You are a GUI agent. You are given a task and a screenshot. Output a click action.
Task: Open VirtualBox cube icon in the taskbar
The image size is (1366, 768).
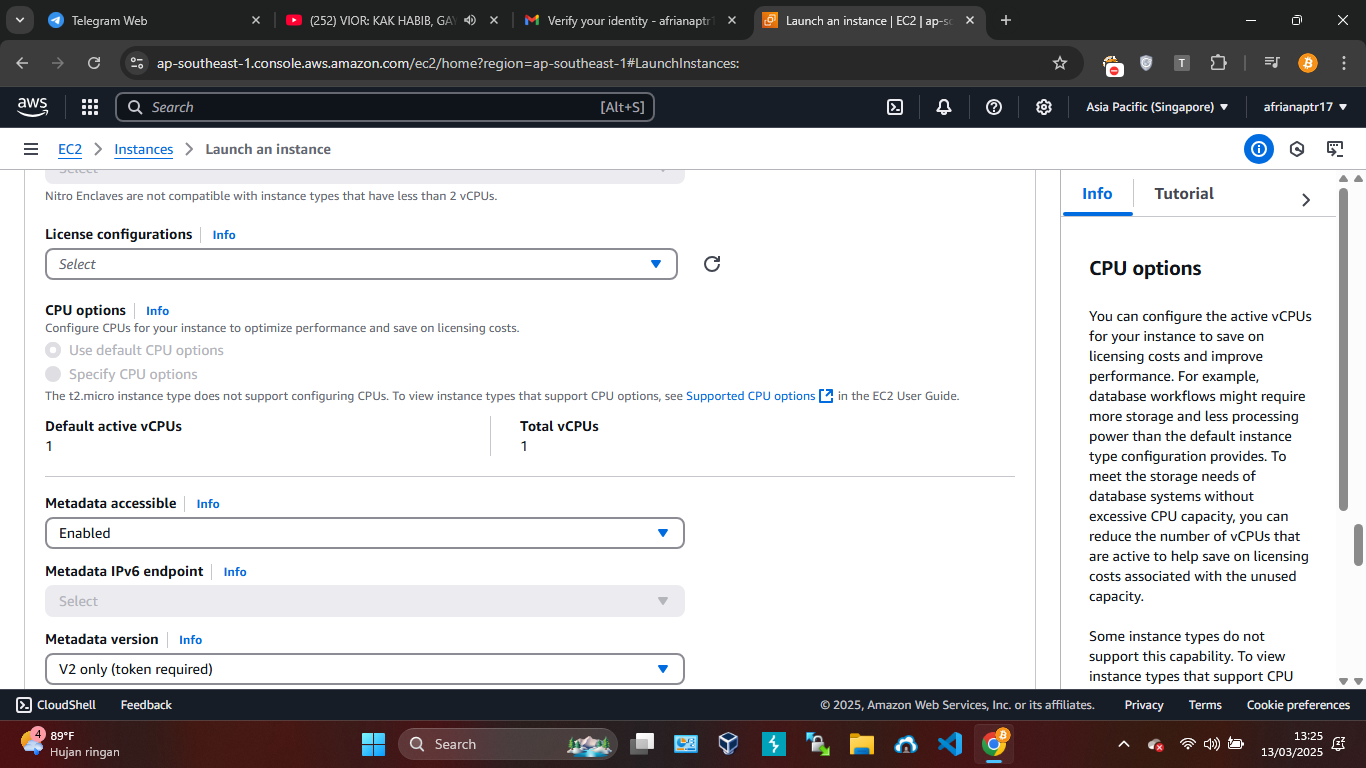tap(729, 744)
